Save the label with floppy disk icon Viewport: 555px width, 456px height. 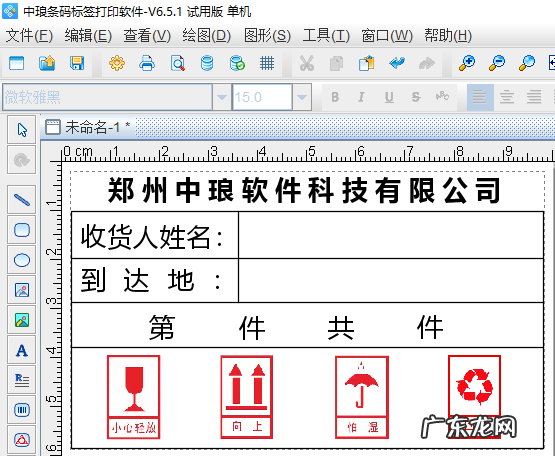click(x=77, y=63)
